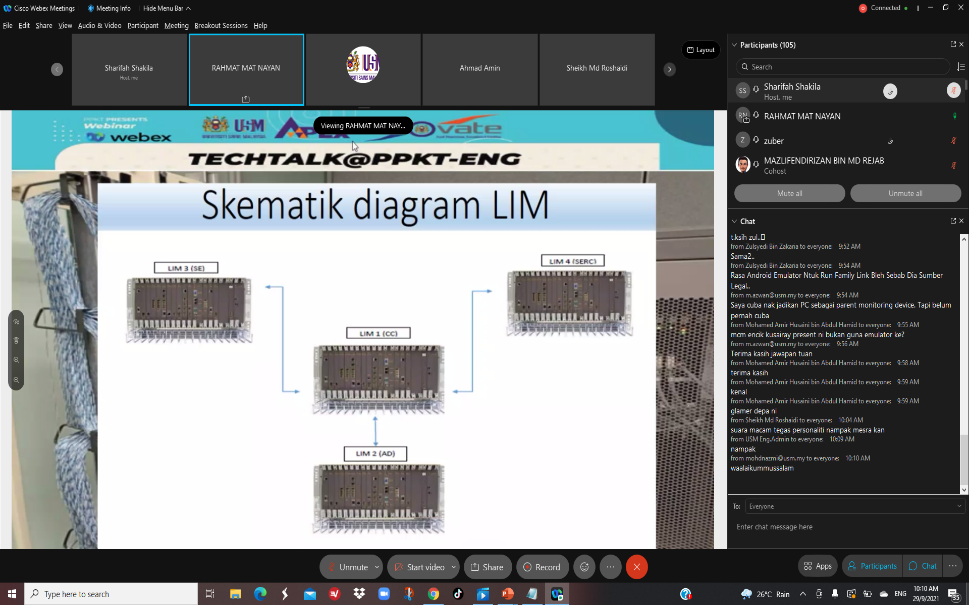
Task: Pop out the Participants panel
Action: point(953,45)
